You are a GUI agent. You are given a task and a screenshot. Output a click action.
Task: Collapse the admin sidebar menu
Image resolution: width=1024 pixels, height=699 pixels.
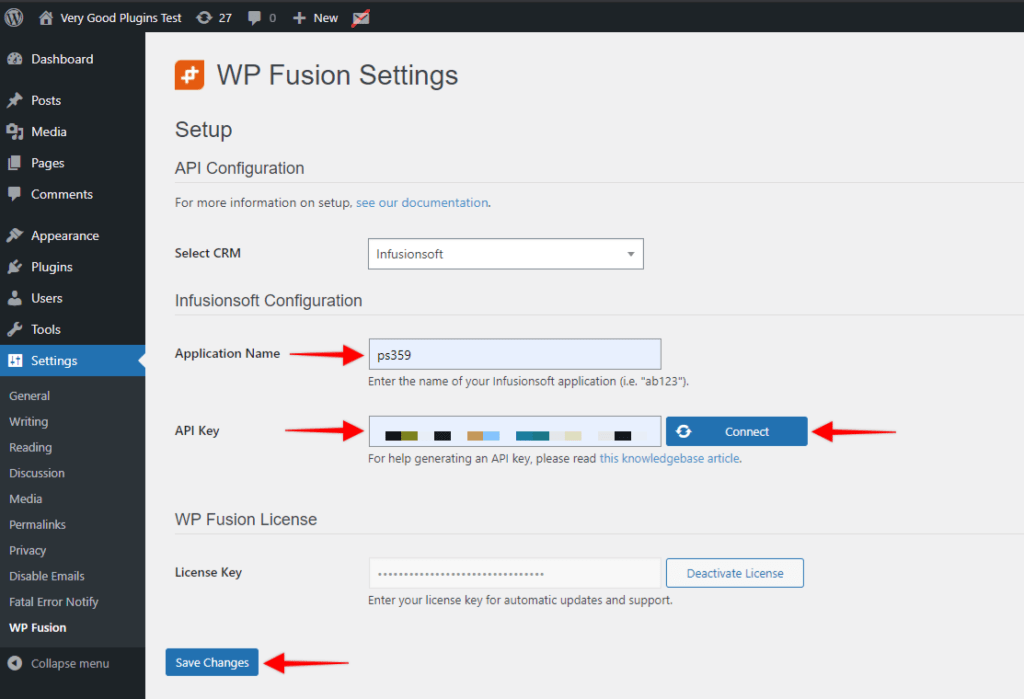tap(60, 663)
